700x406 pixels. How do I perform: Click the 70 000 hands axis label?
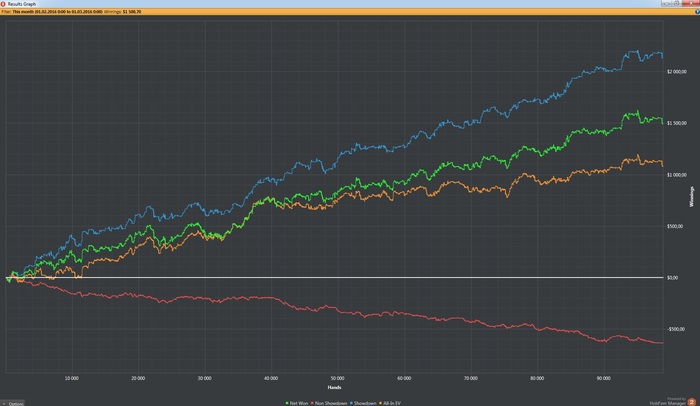(x=471, y=378)
